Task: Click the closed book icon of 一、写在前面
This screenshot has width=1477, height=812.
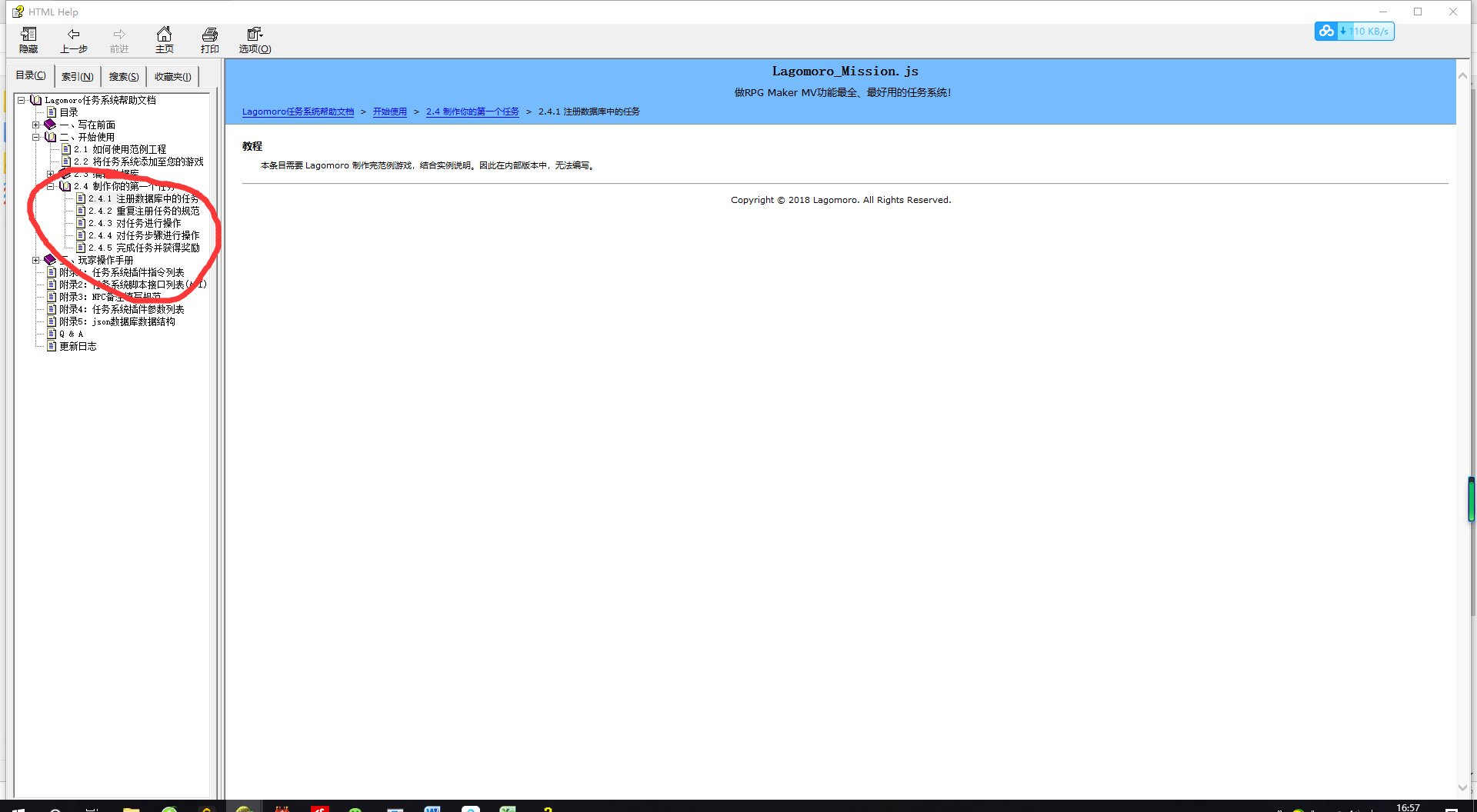Action: pos(50,125)
